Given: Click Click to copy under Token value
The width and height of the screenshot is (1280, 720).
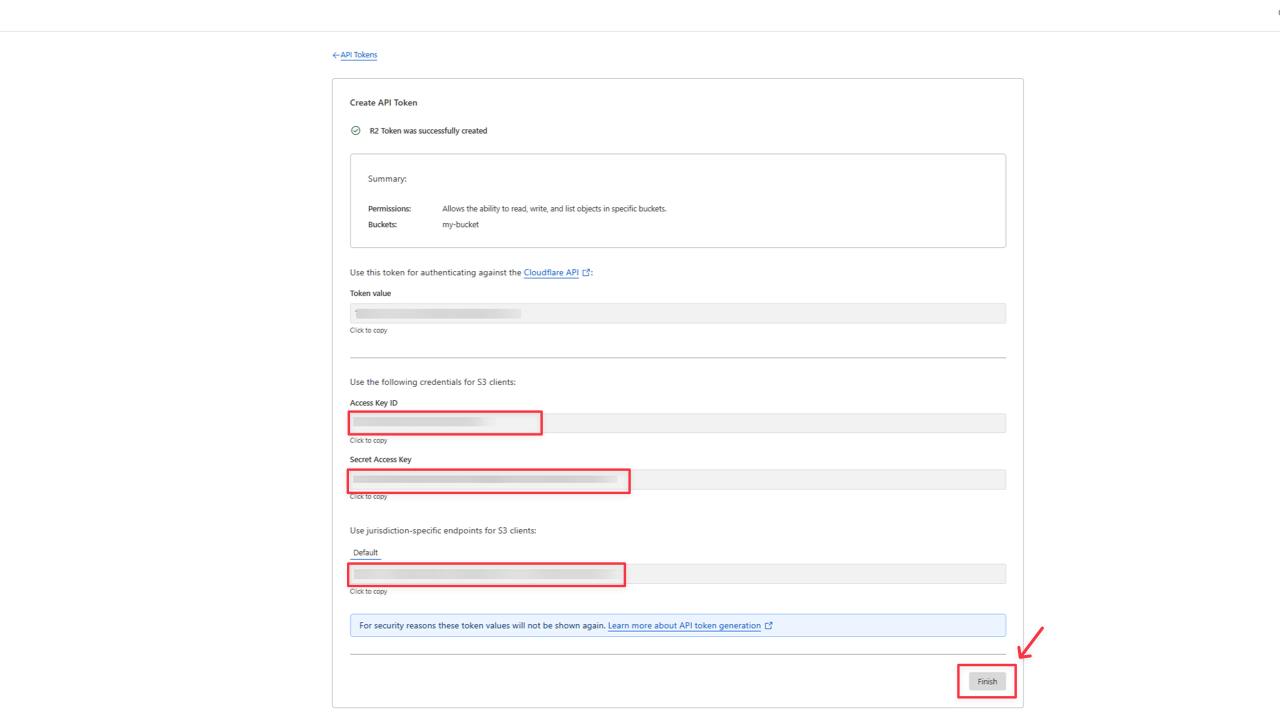Looking at the screenshot, I should tap(368, 330).
